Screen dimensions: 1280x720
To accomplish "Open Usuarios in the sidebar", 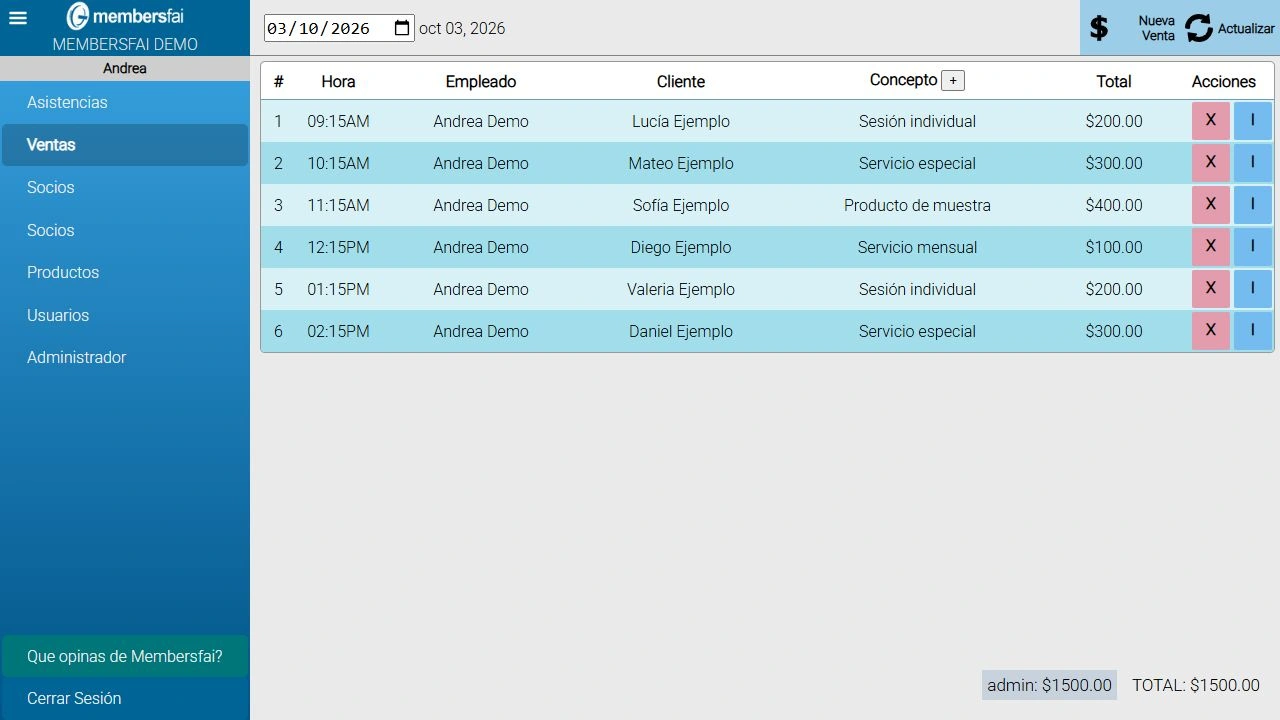I will coord(125,315).
